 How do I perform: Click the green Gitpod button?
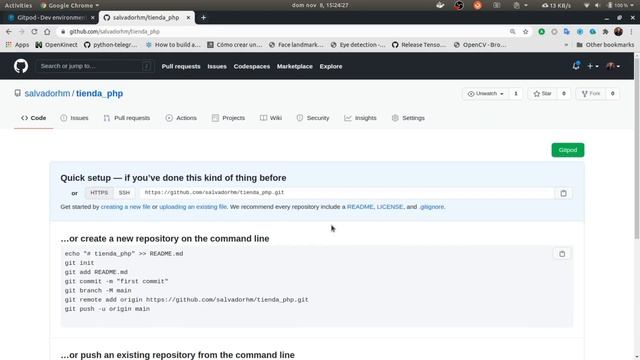pyautogui.click(x=568, y=150)
